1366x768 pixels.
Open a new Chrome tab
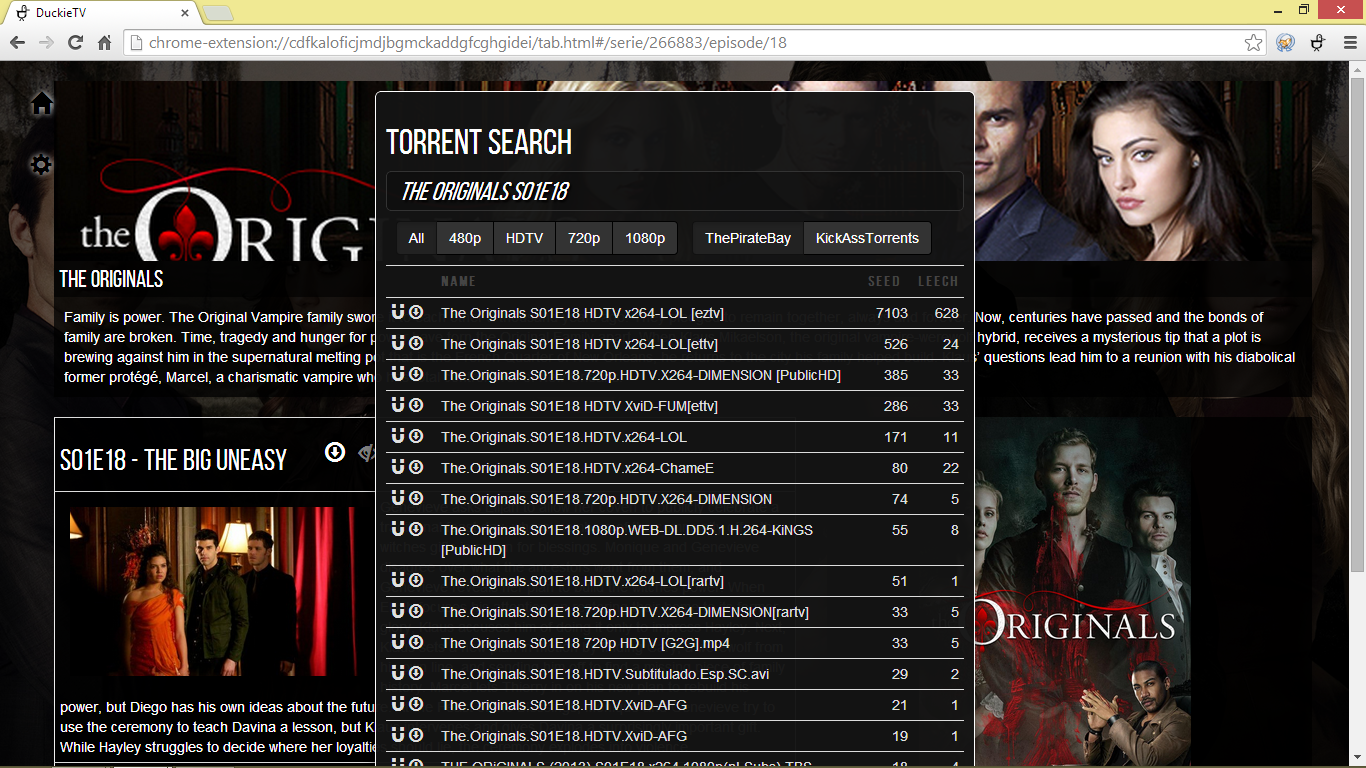[218, 13]
